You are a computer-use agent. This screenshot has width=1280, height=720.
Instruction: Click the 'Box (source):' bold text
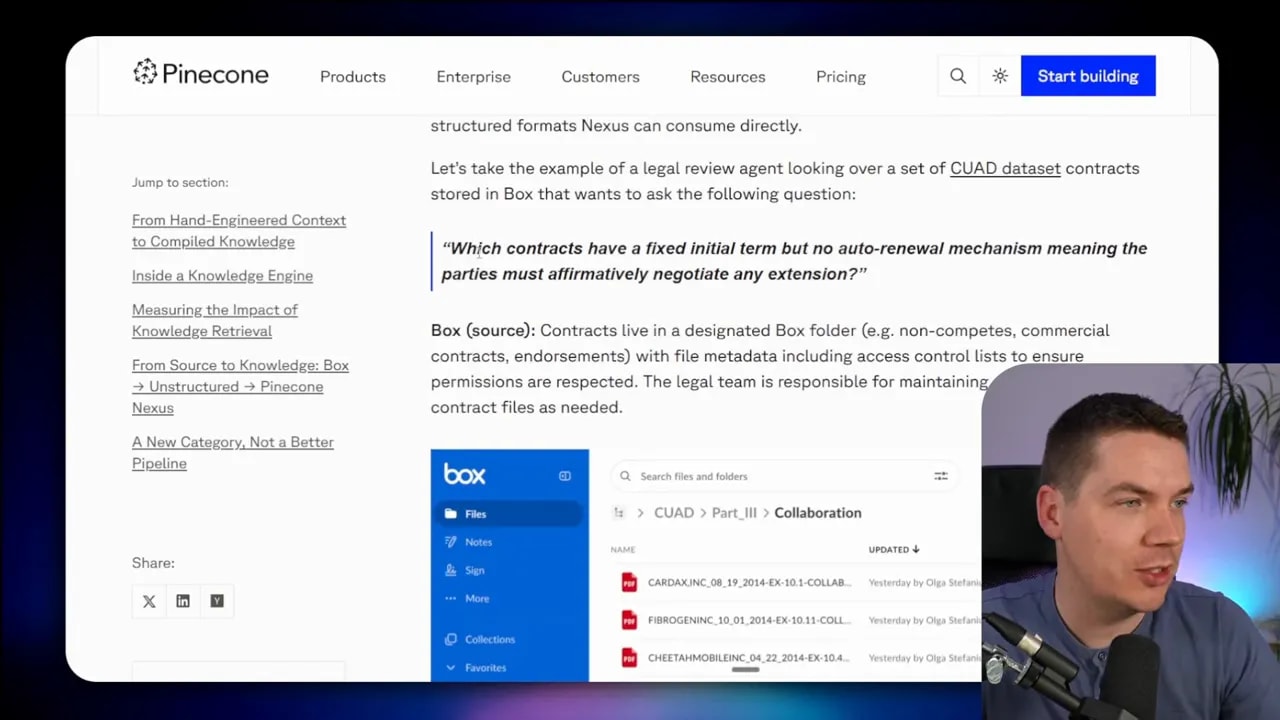click(x=483, y=330)
